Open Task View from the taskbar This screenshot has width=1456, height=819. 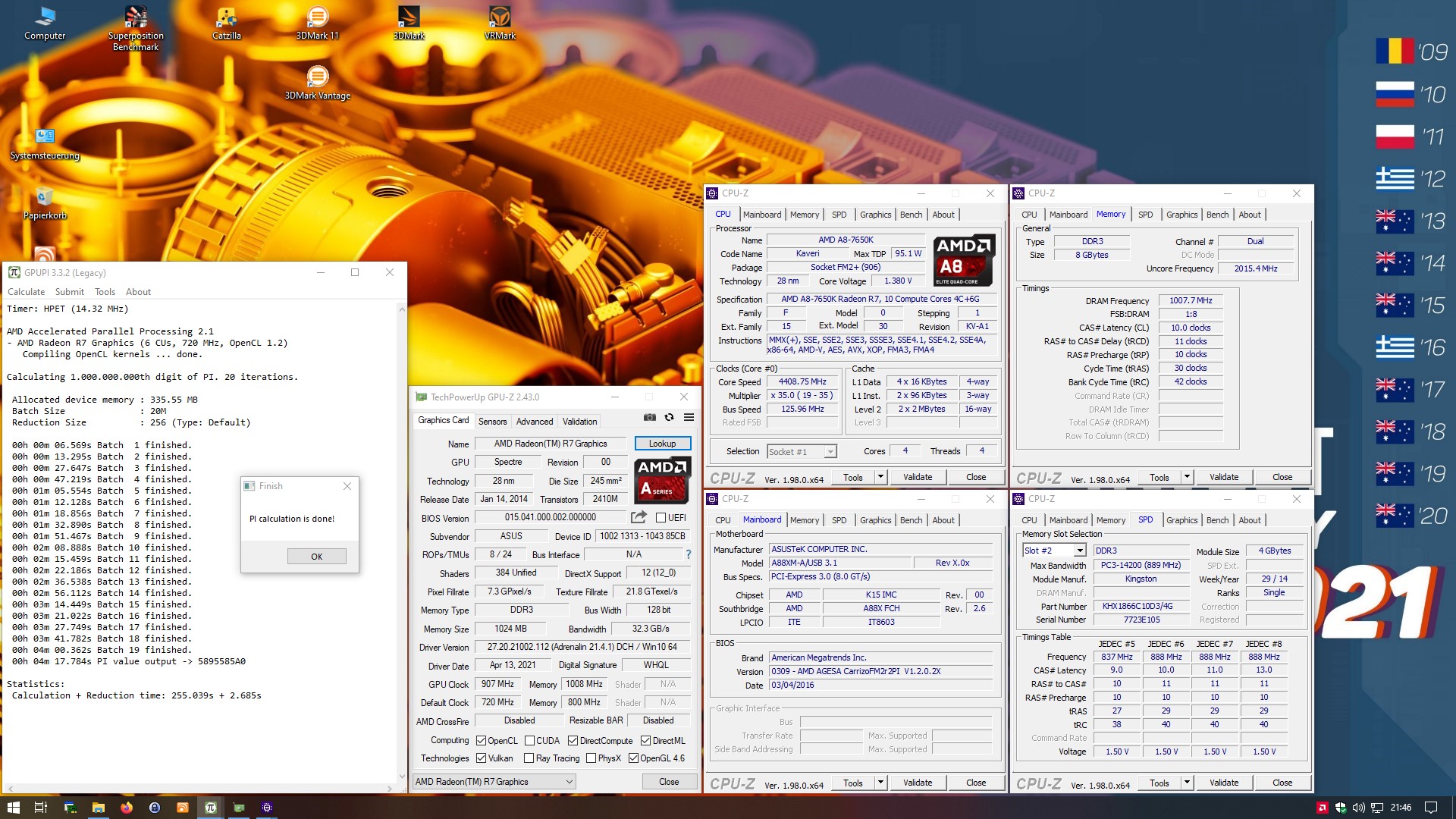click(x=41, y=808)
